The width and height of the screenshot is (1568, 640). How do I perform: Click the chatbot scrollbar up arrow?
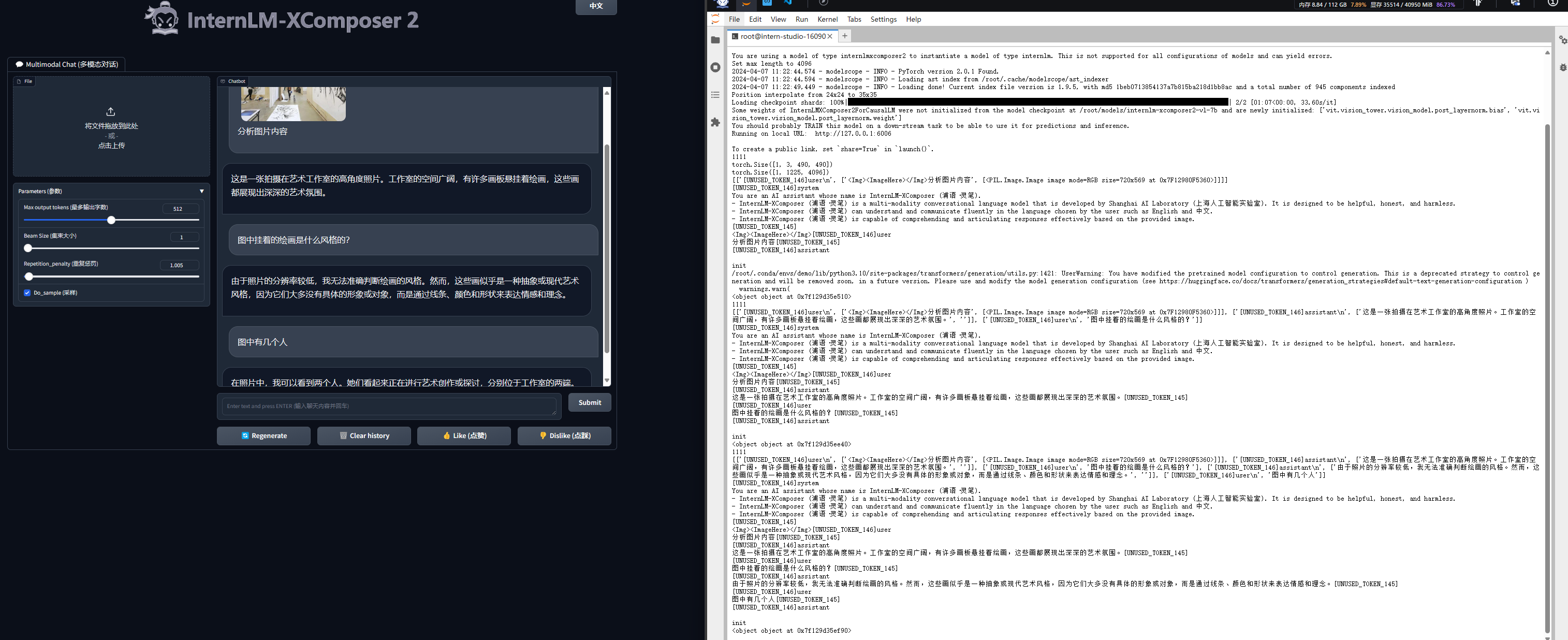(x=606, y=92)
